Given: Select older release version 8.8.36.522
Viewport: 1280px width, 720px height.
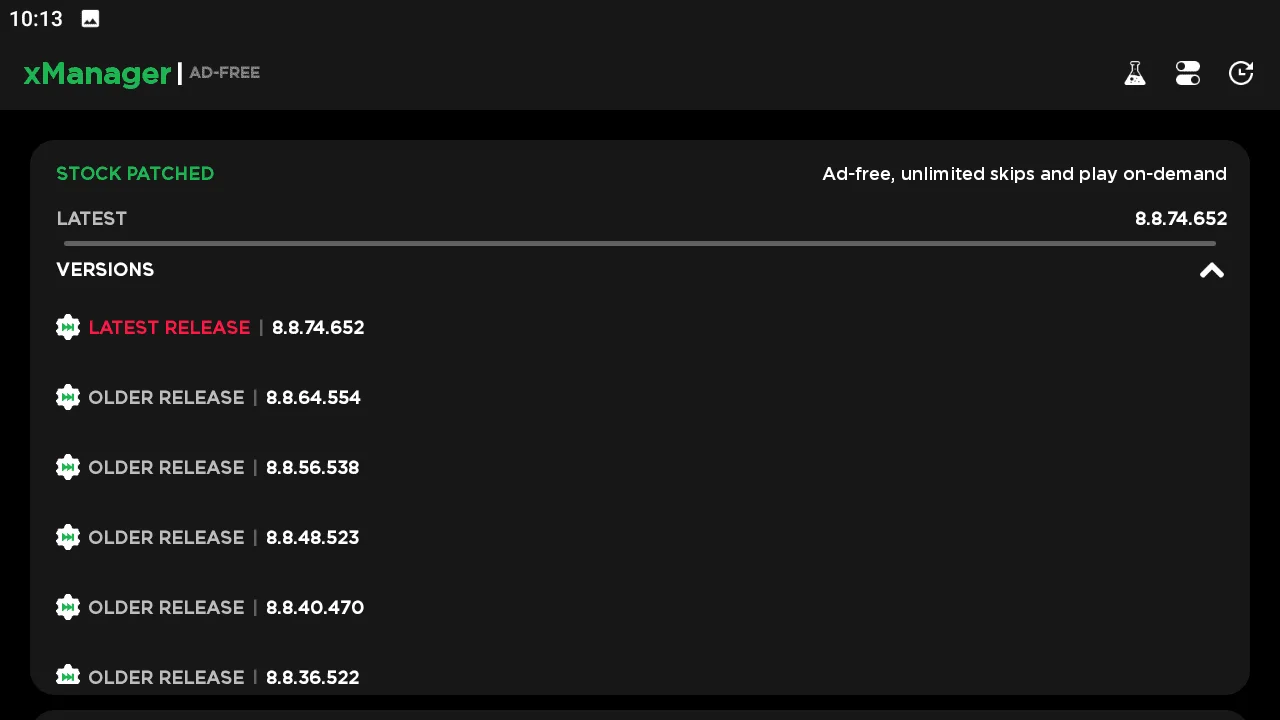Looking at the screenshot, I should point(312,678).
